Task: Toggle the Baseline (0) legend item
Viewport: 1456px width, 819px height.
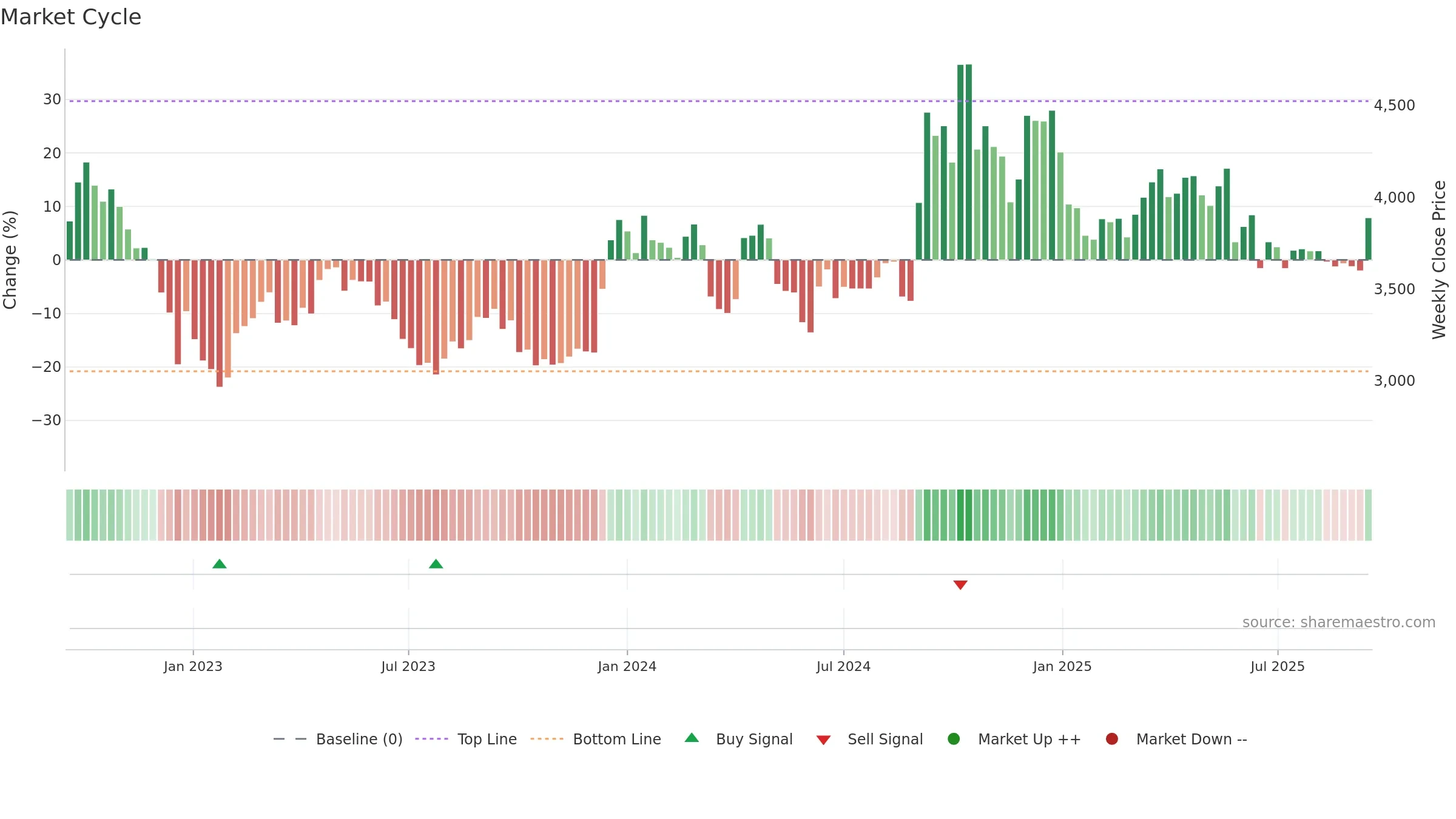Action: click(x=338, y=739)
